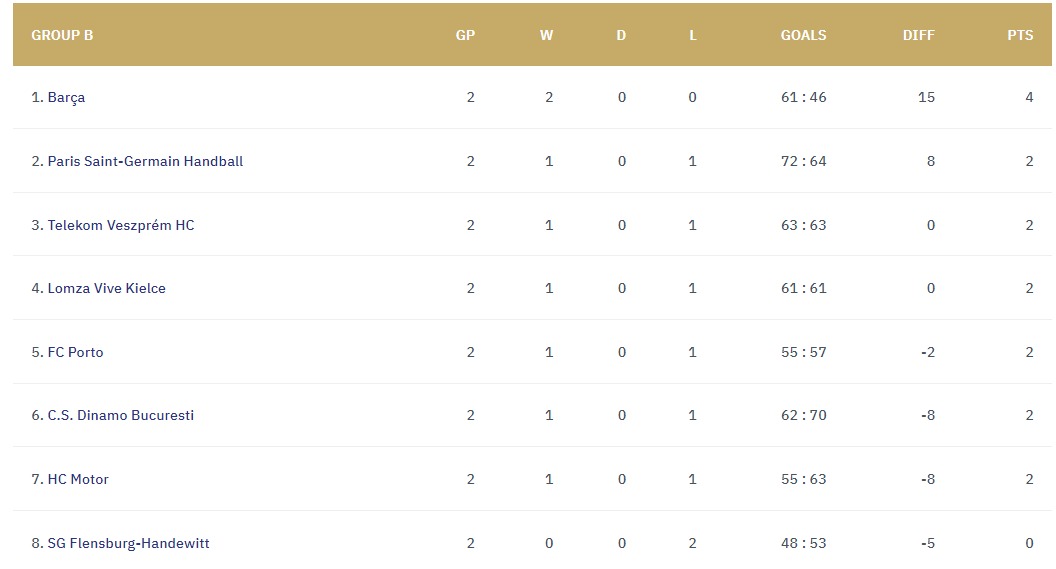Click the GP column header
Viewport: 1056px width, 569px height.
(x=465, y=35)
